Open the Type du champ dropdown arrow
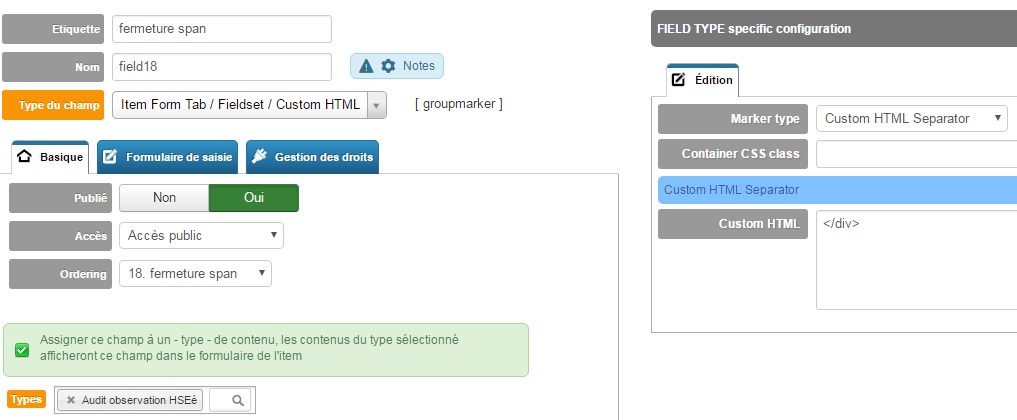The height and width of the screenshot is (420, 1017). [377, 105]
